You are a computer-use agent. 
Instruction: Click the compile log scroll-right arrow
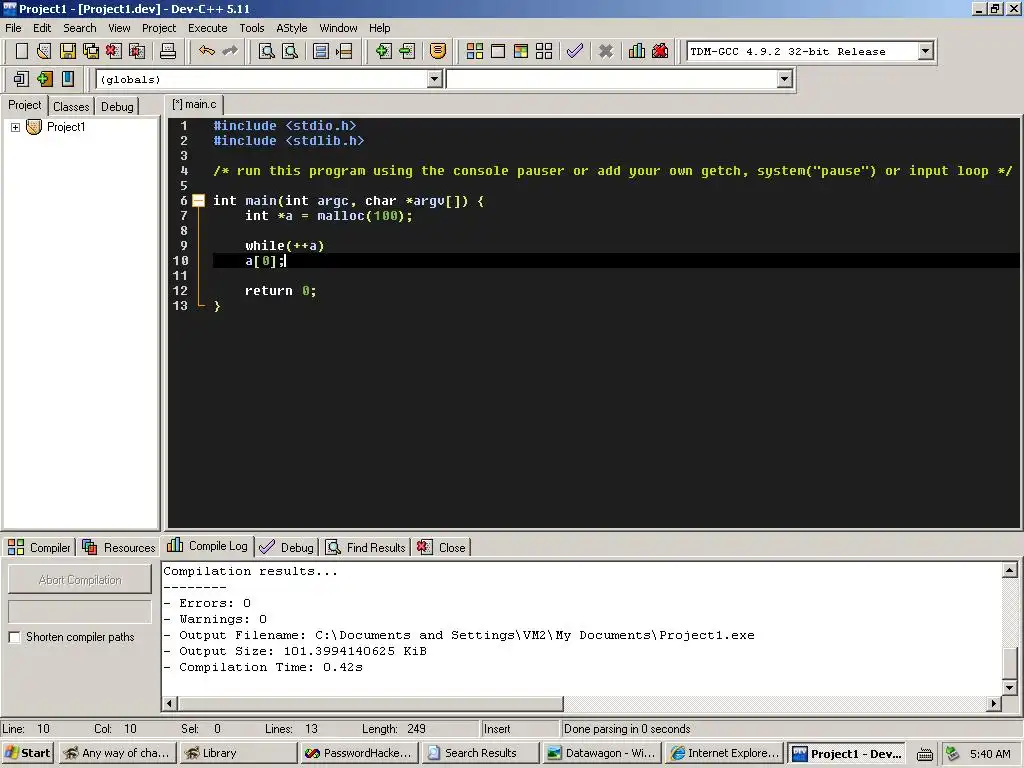pyautogui.click(x=993, y=703)
